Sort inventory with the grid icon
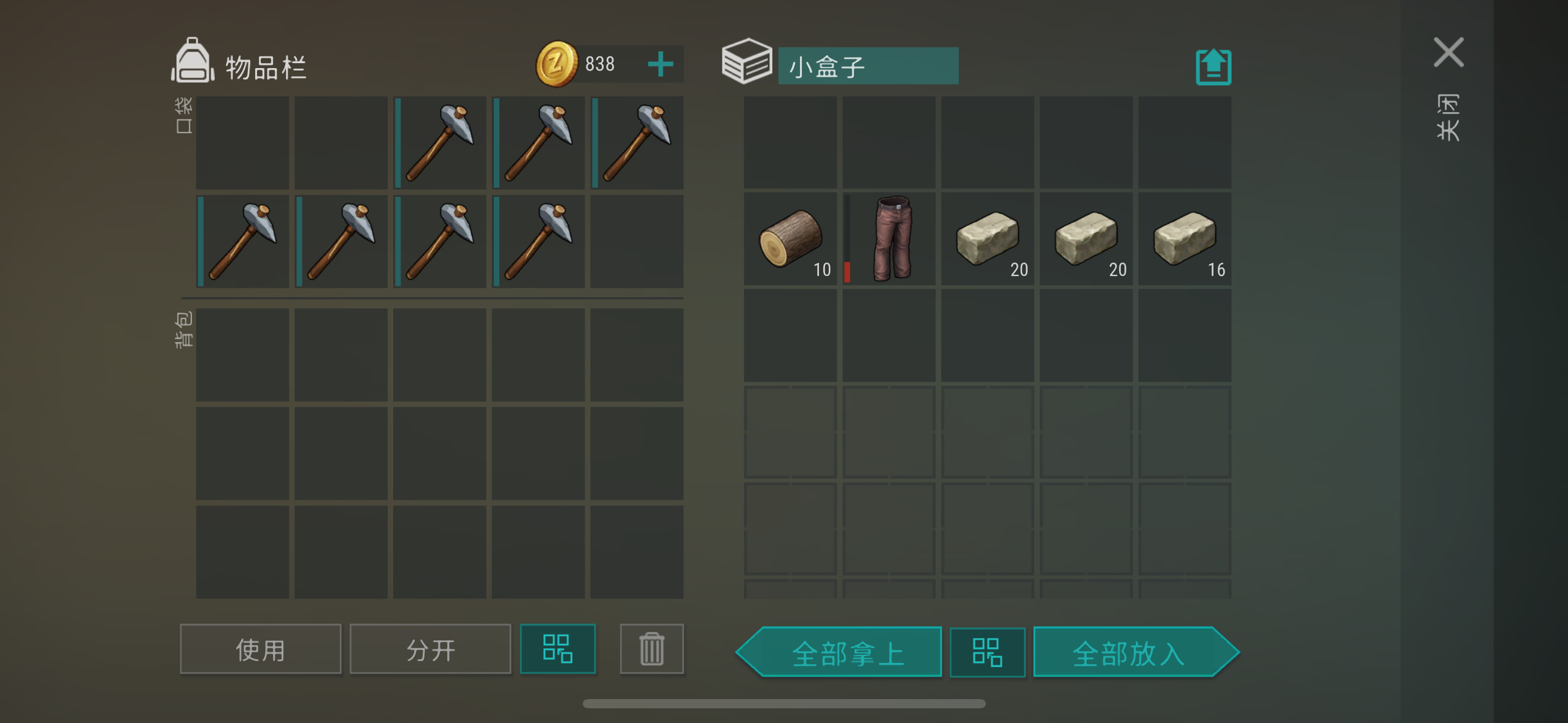The image size is (1568, 723). [x=558, y=649]
